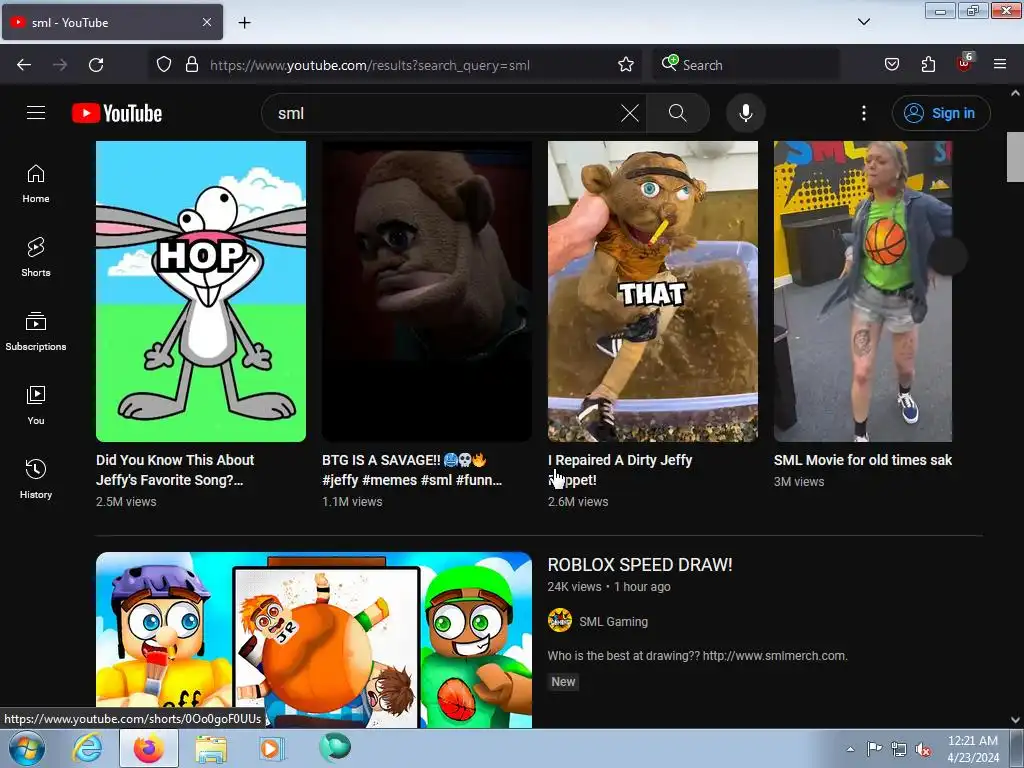Open tracking protection shield info
Image resolution: width=1024 pixels, height=768 pixels.
164,65
